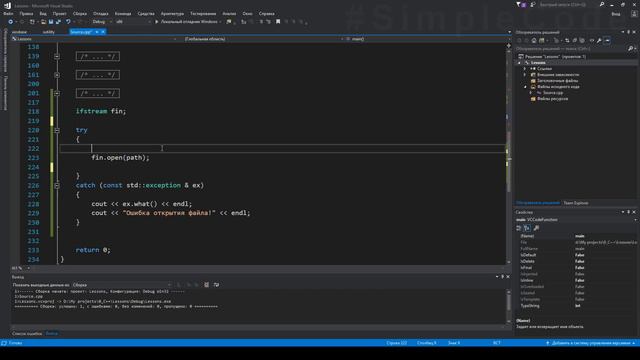
Task: Click the Property Pages wrench icon in Properties panel
Action: point(536,228)
